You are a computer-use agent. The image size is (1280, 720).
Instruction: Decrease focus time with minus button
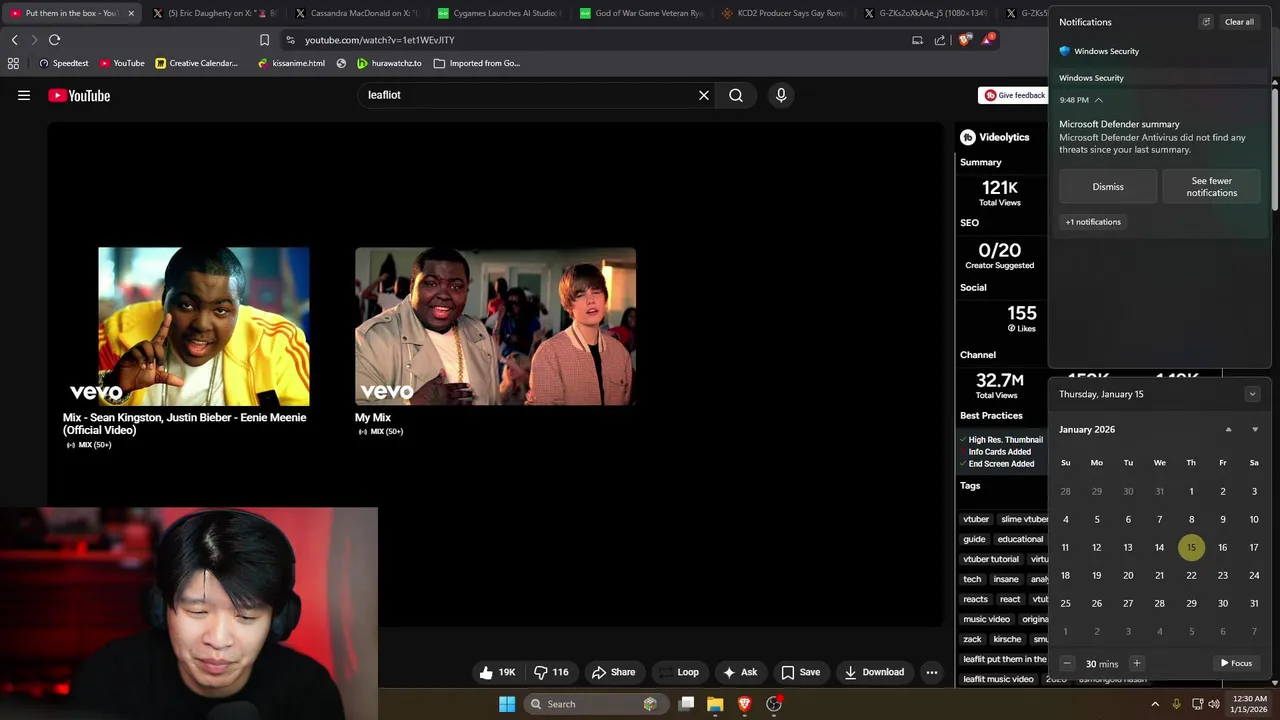click(1067, 663)
